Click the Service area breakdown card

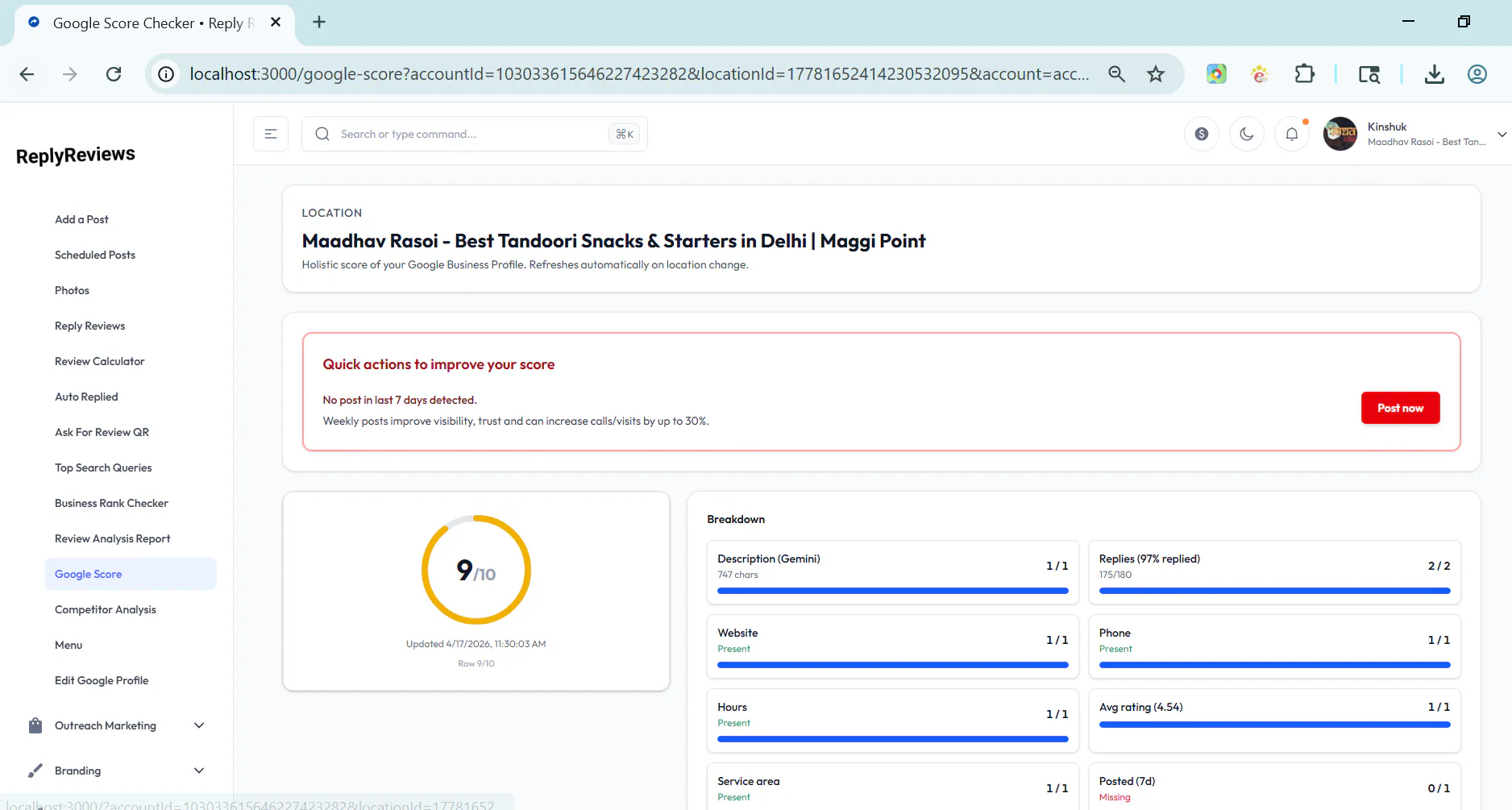(892, 787)
